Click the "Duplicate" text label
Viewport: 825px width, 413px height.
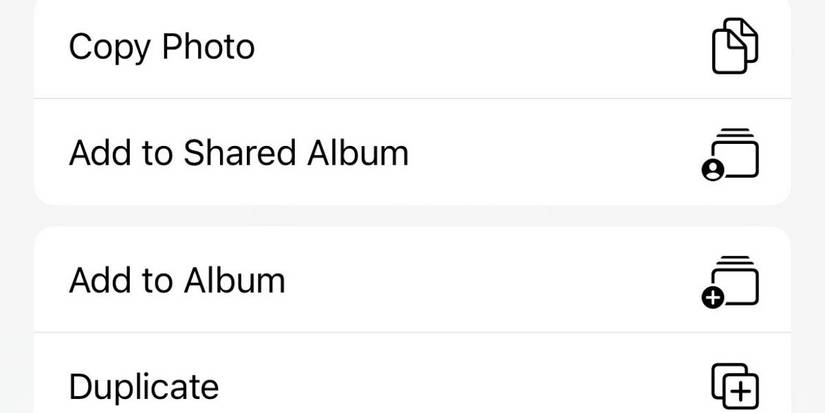143,386
